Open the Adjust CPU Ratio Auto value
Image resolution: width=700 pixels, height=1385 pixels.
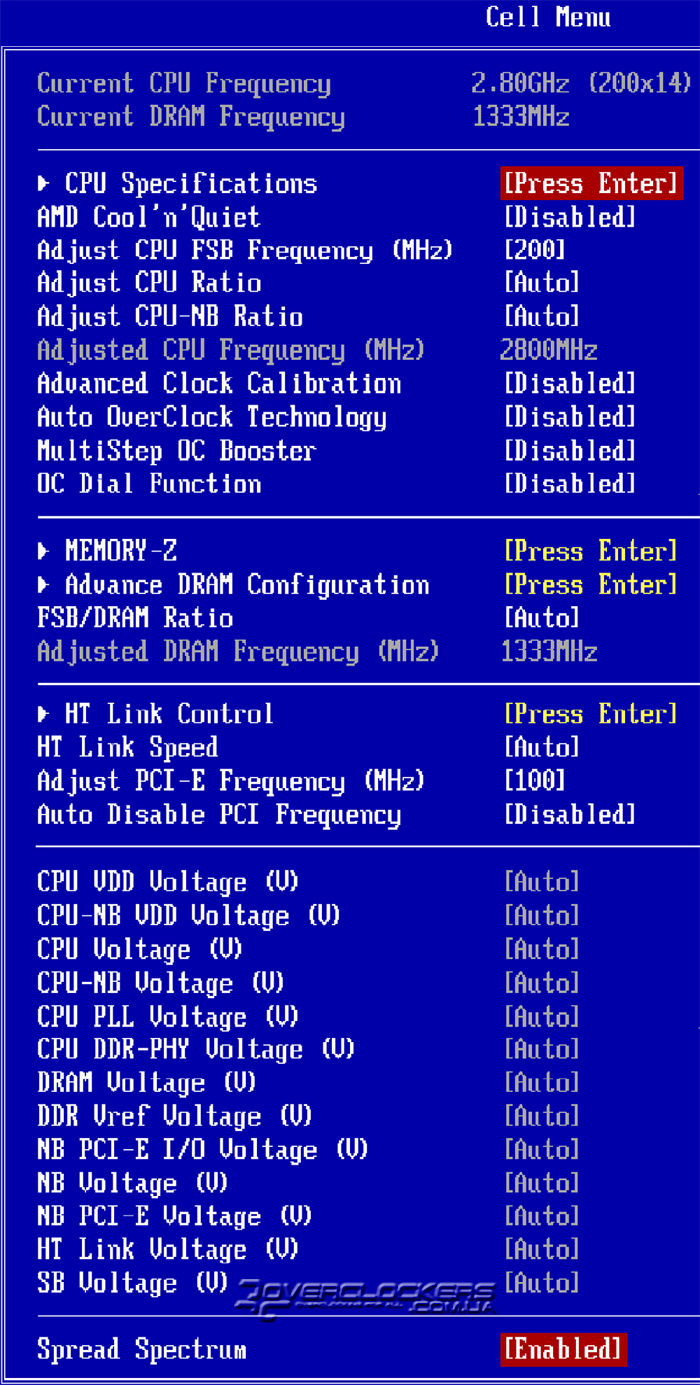[x=542, y=283]
